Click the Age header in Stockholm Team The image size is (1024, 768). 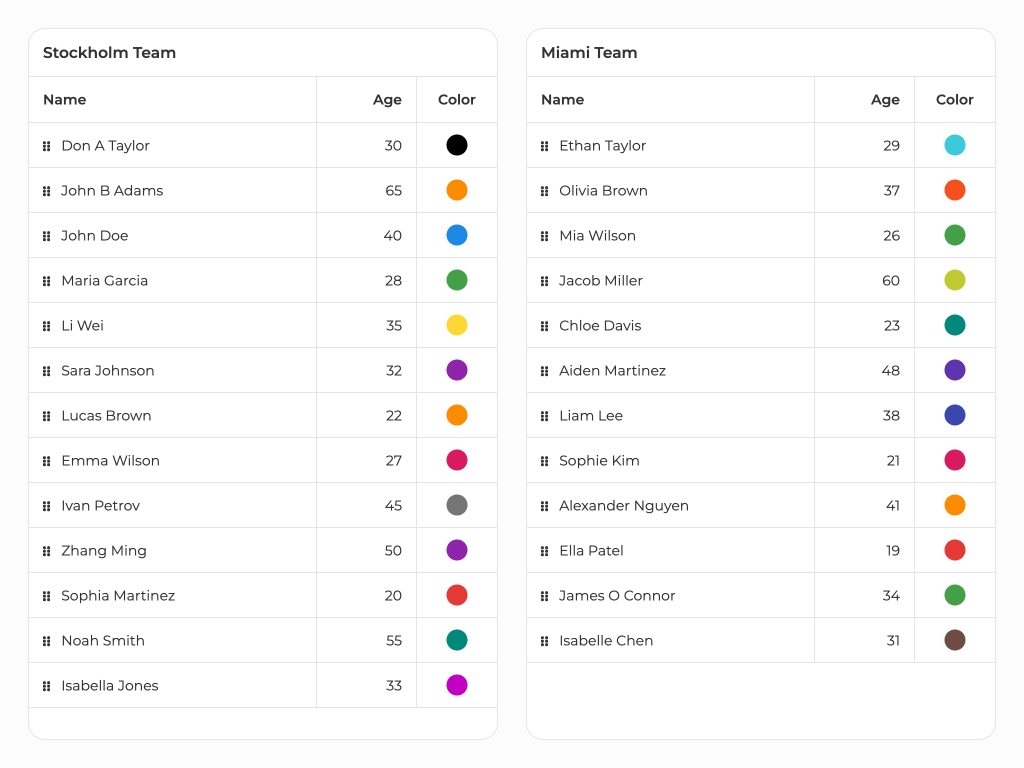click(x=387, y=100)
